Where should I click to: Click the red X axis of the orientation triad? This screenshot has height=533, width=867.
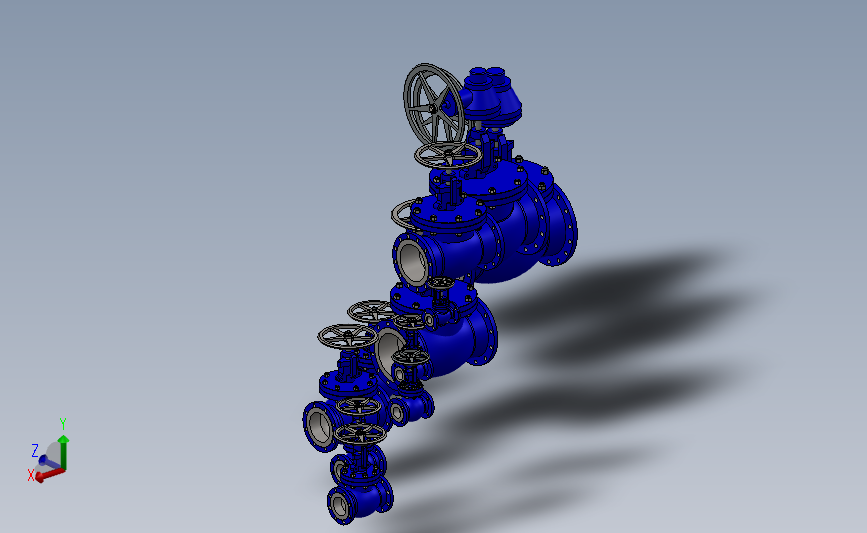(x=49, y=474)
